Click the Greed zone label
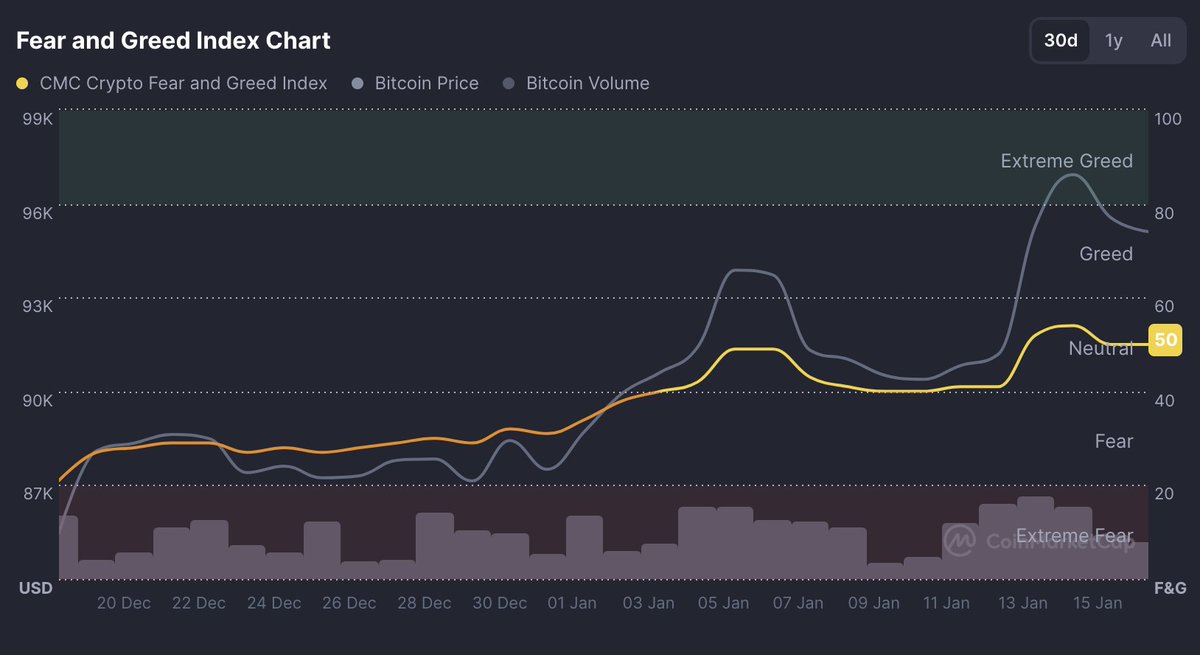1200x655 pixels. [1106, 254]
